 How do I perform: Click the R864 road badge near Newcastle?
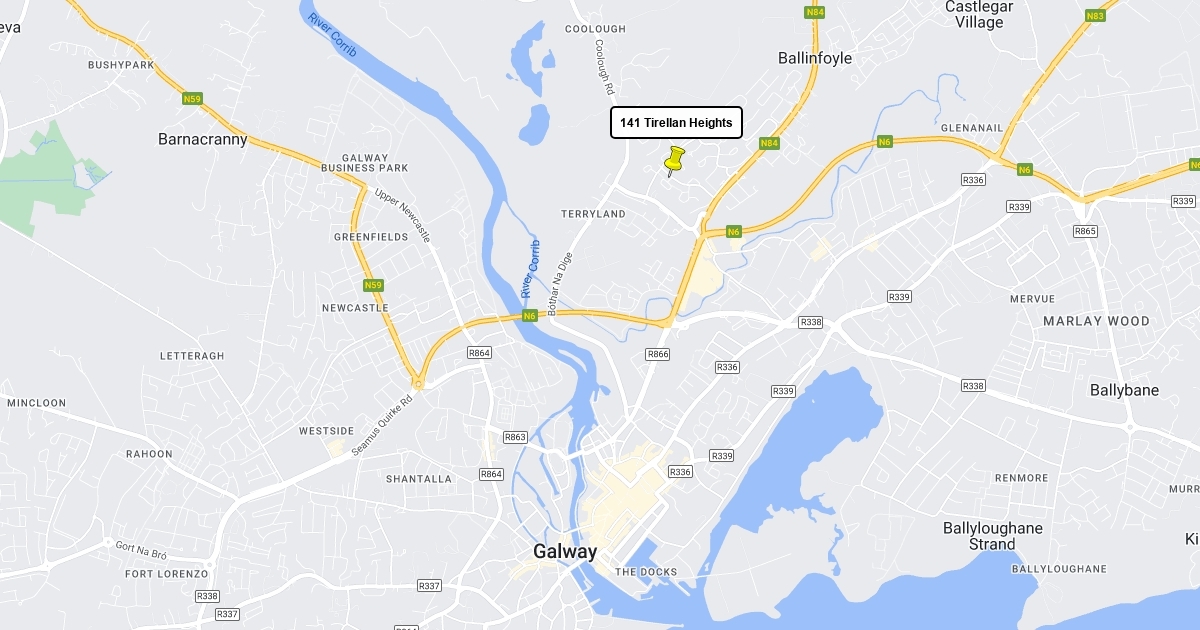coord(480,353)
